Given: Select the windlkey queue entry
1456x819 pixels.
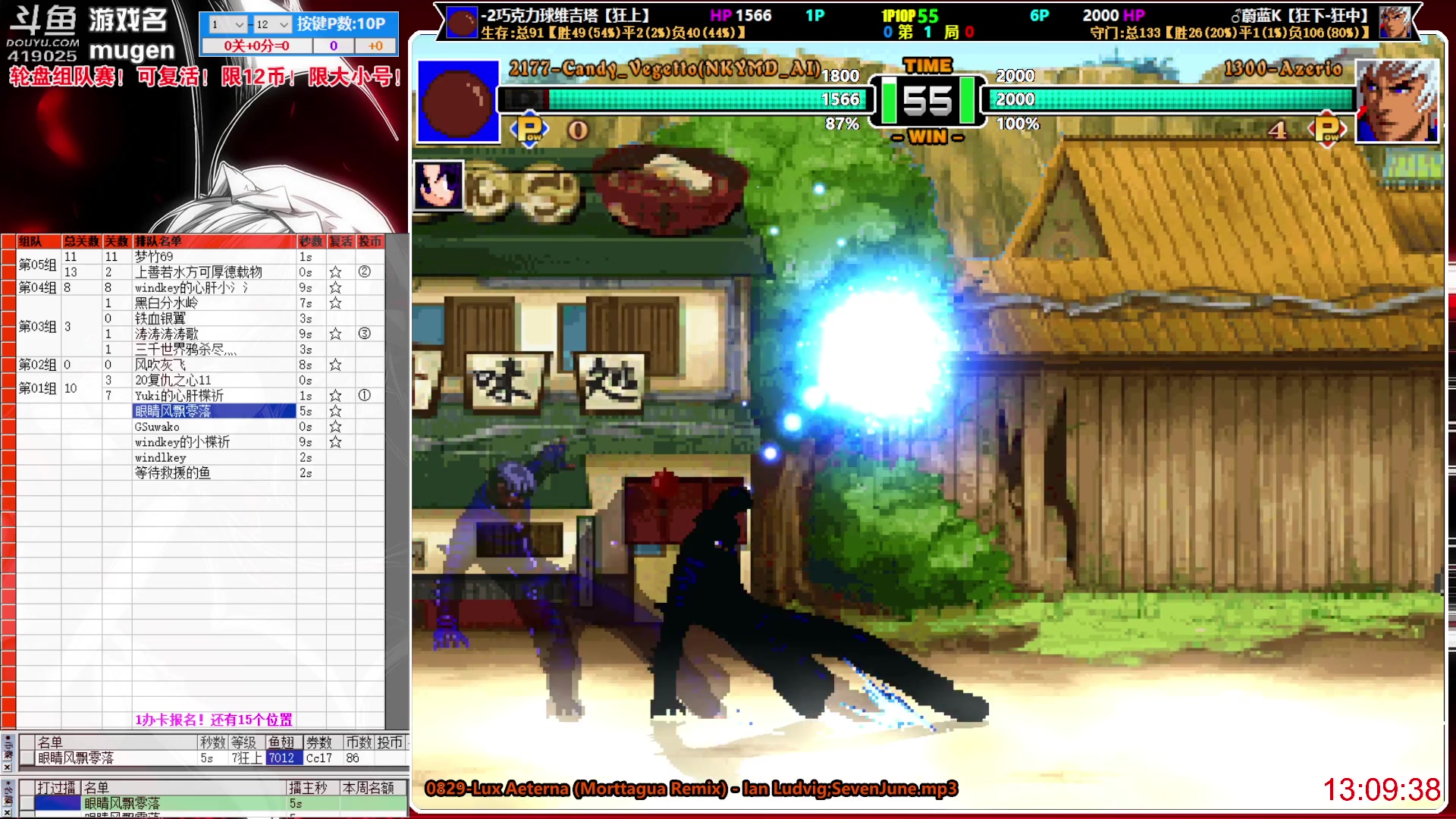Looking at the screenshot, I should click(x=214, y=458).
